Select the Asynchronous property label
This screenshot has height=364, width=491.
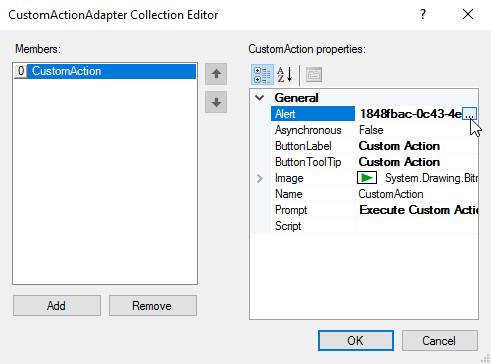coord(313,130)
